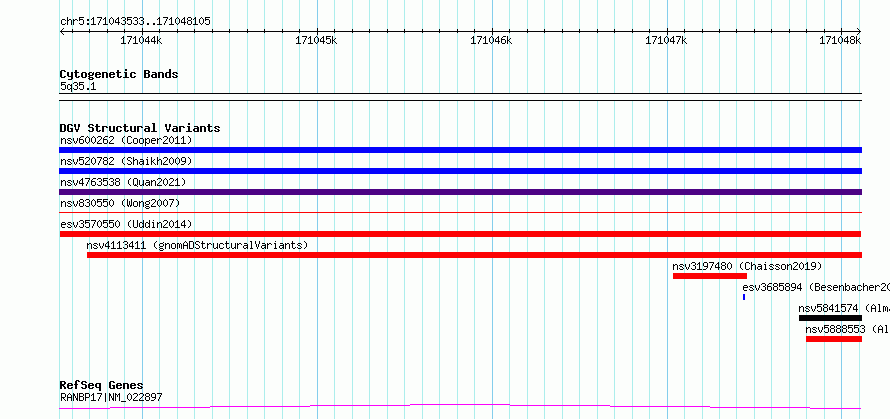Click the nsv3197480 (Chaisson2019) label
This screenshot has width=890, height=419.
(747, 266)
